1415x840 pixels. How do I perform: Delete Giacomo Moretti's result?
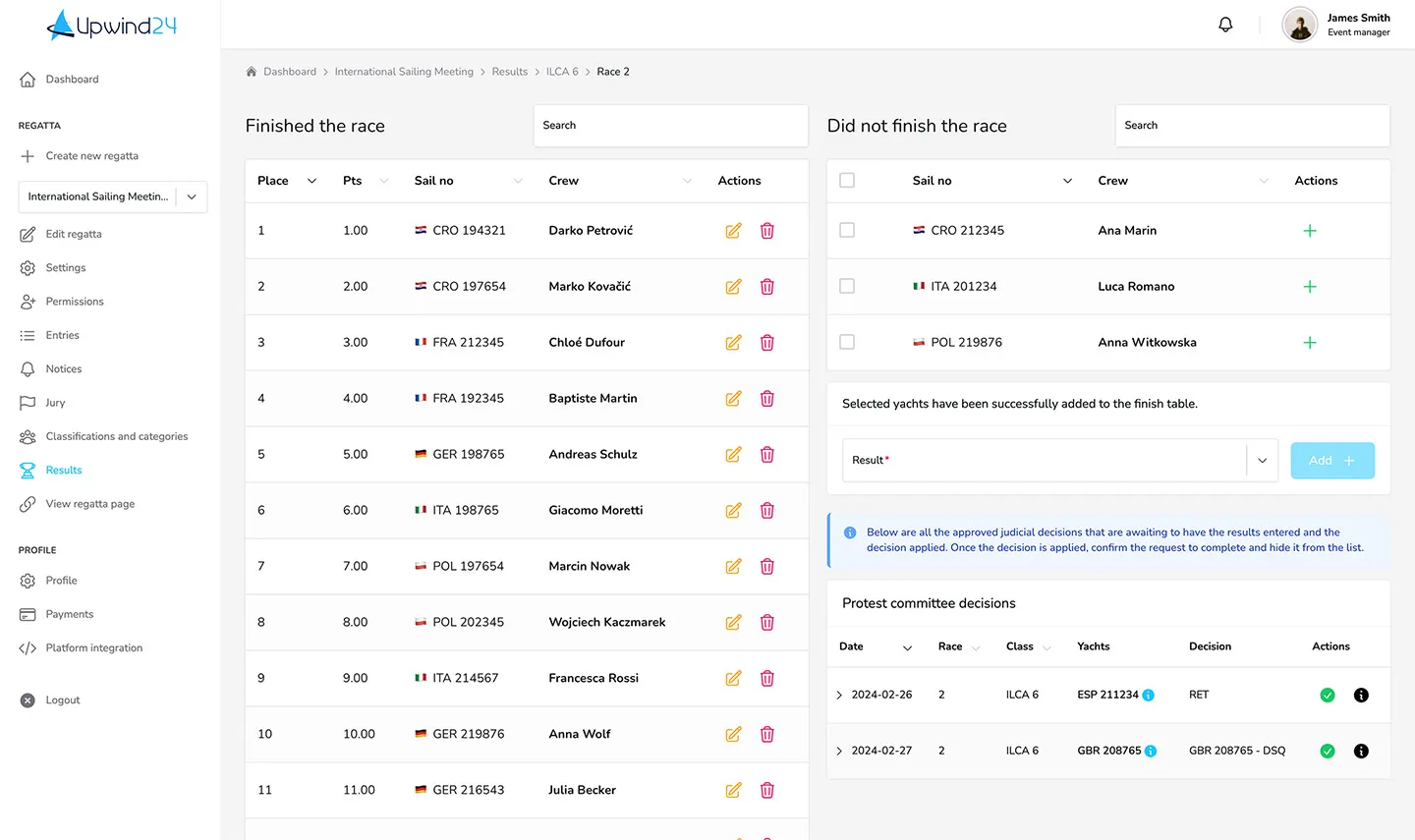point(767,511)
